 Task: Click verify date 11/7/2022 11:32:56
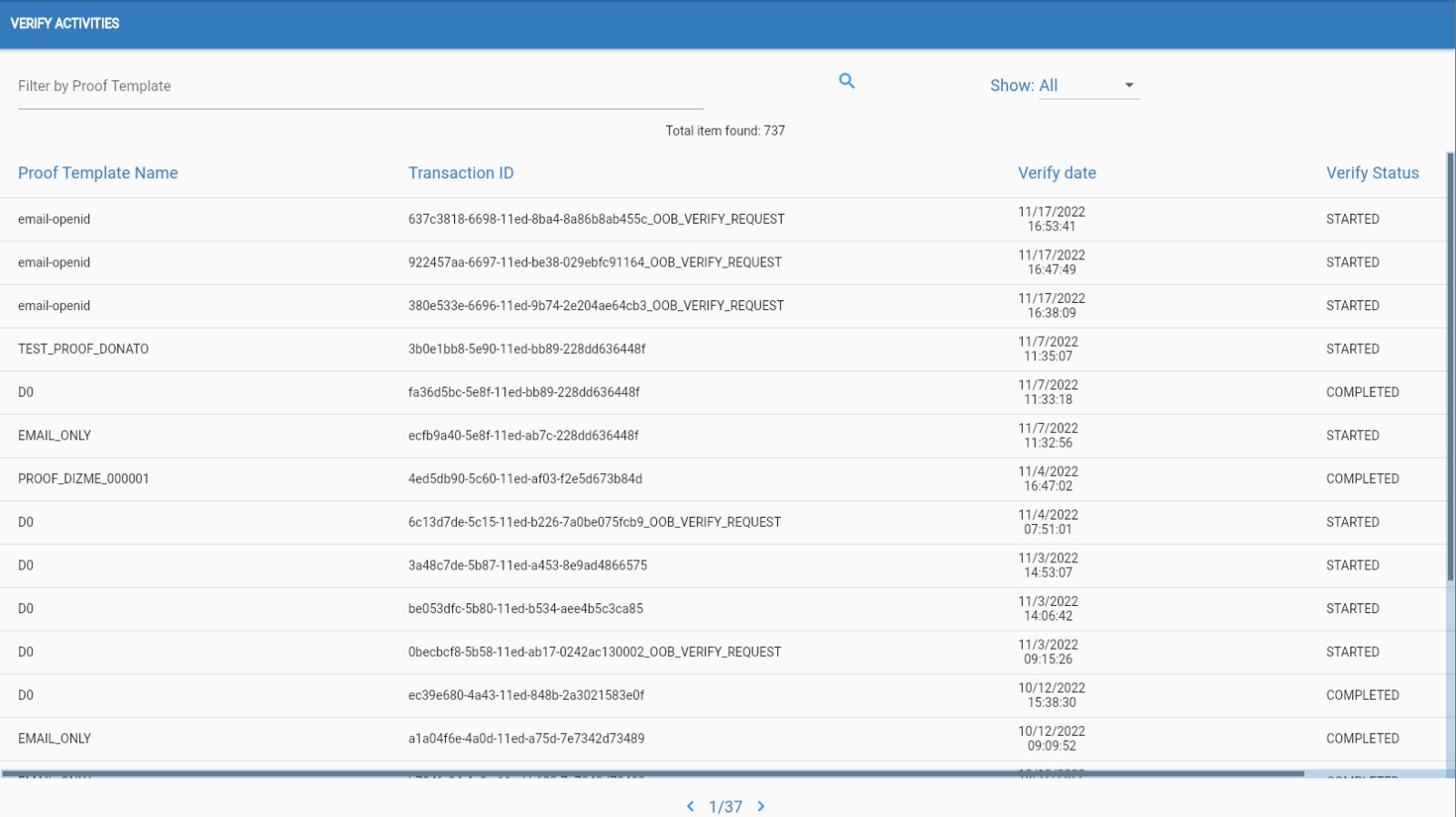tap(1048, 436)
